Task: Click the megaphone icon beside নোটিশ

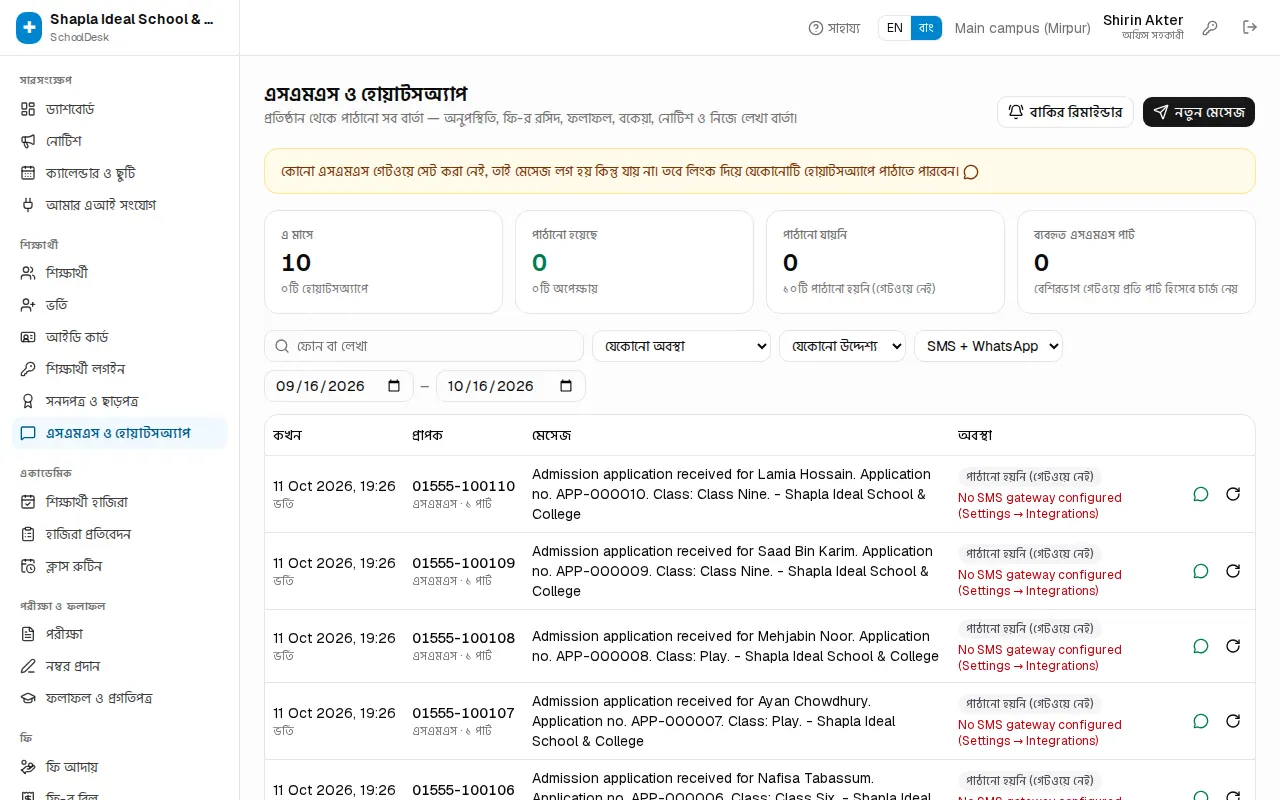Action: coord(28,141)
